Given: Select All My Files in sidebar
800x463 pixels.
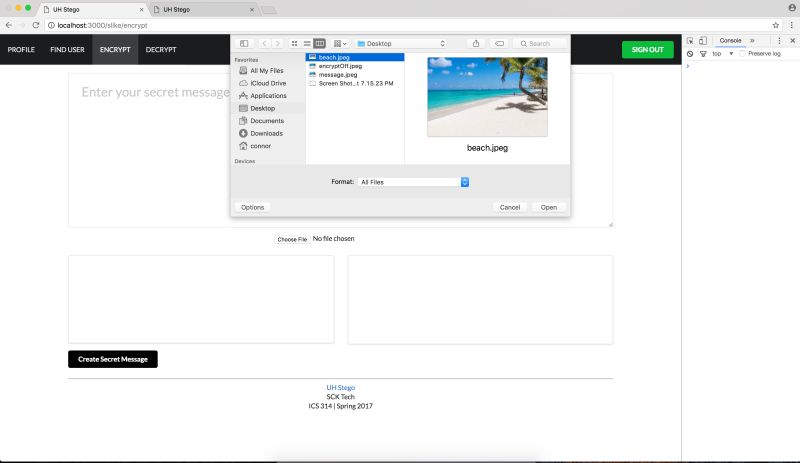Looking at the screenshot, I should point(266,70).
